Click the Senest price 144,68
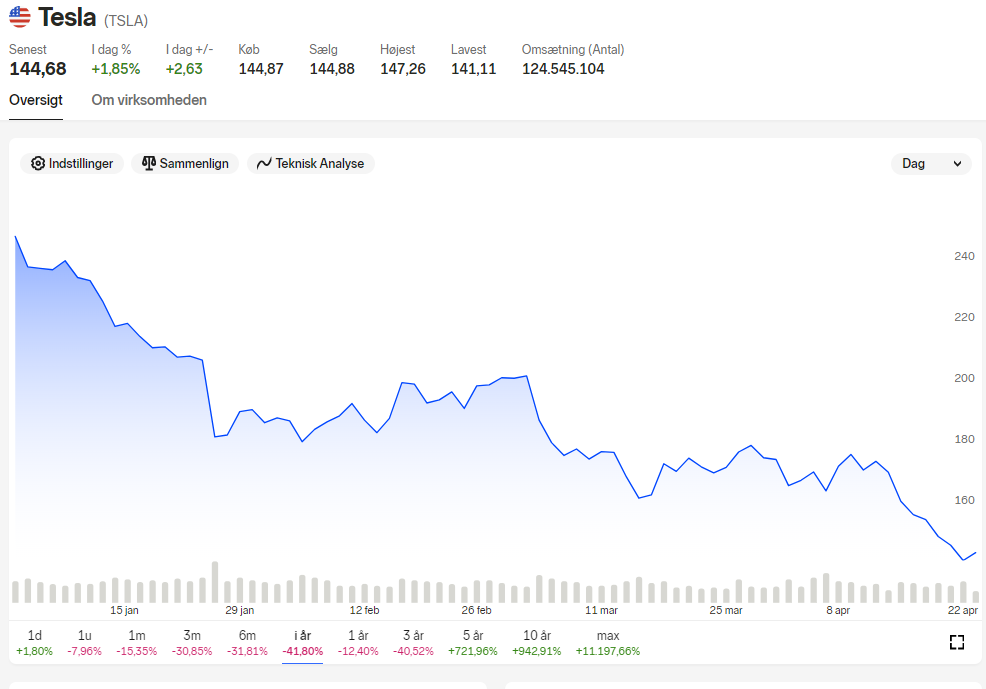The image size is (986, 689). click(38, 69)
